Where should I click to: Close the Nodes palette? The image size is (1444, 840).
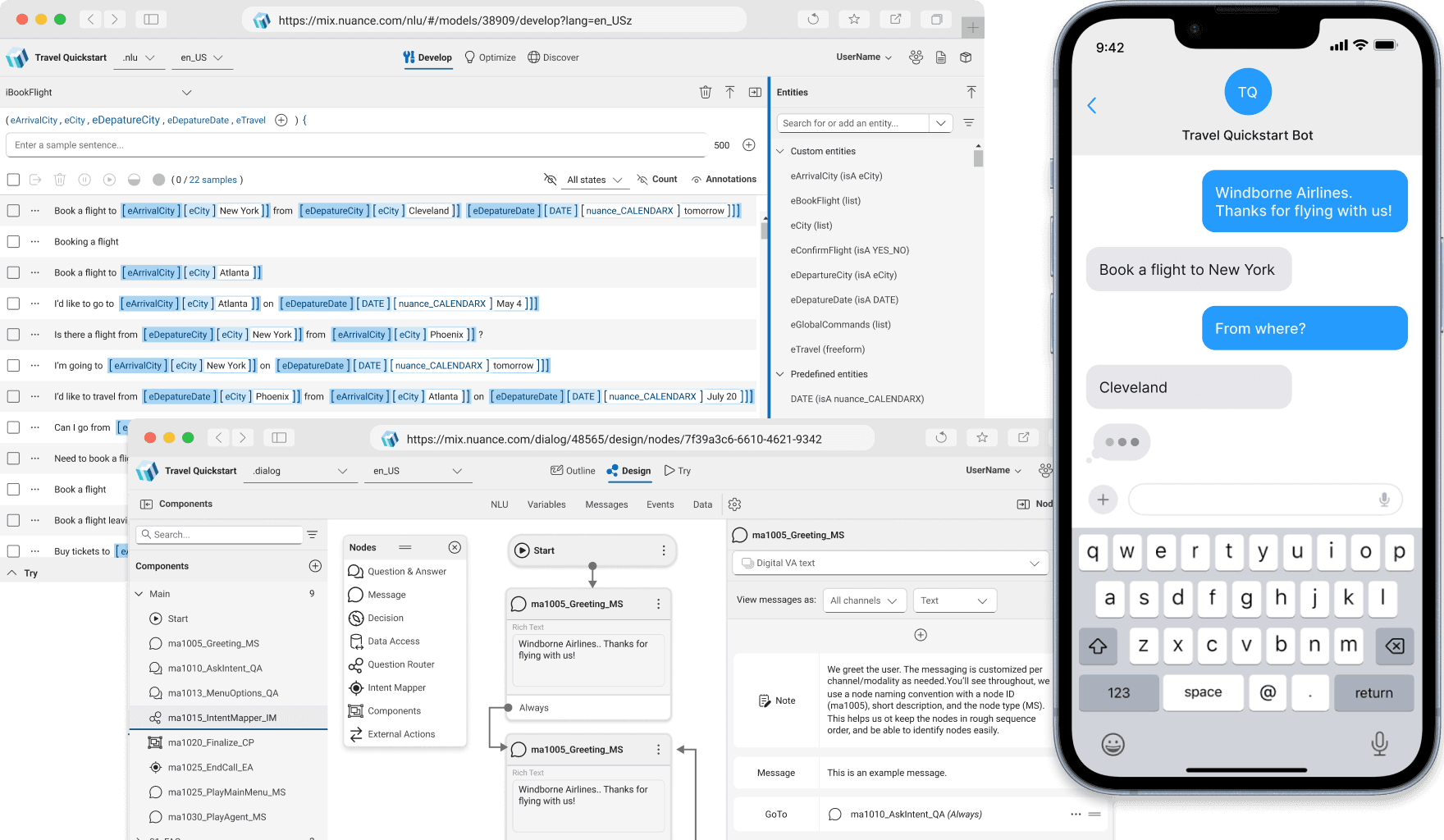point(455,547)
